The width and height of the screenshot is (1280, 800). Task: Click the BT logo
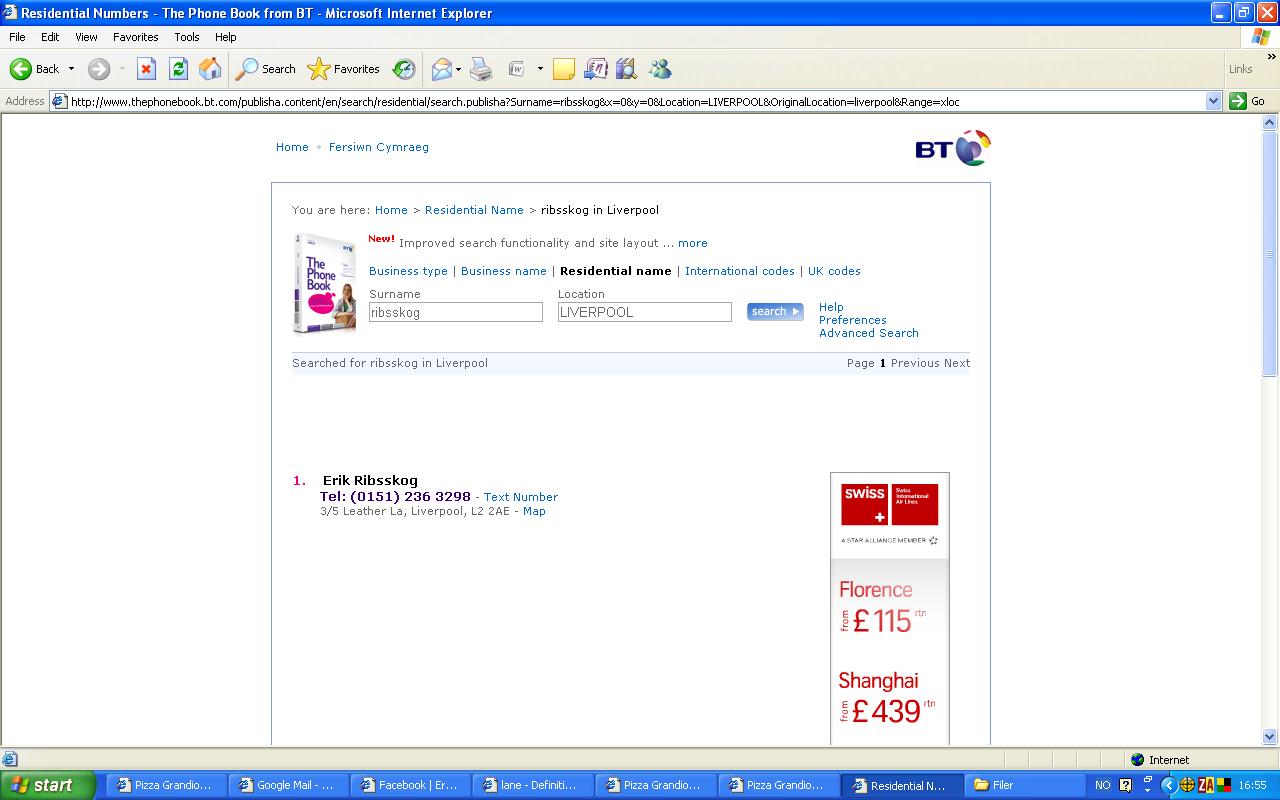click(953, 148)
